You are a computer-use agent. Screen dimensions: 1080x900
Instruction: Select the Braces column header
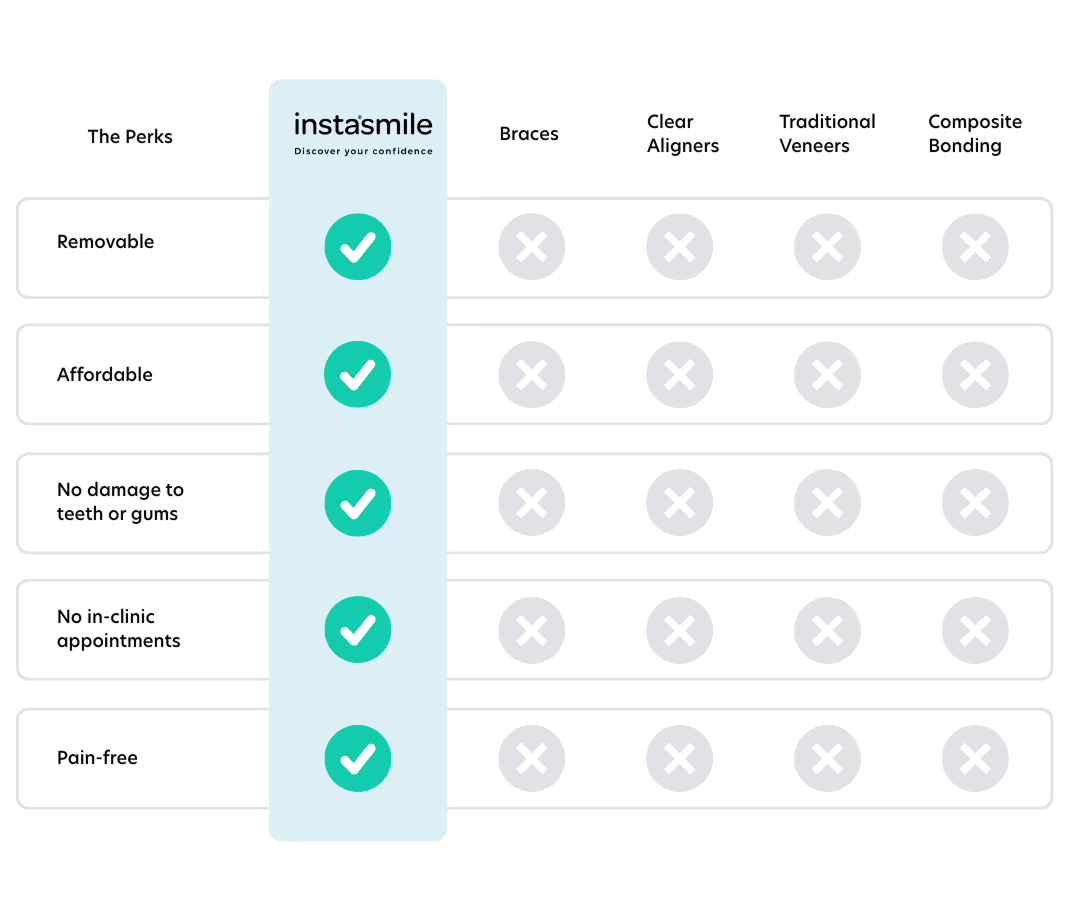[x=529, y=134]
